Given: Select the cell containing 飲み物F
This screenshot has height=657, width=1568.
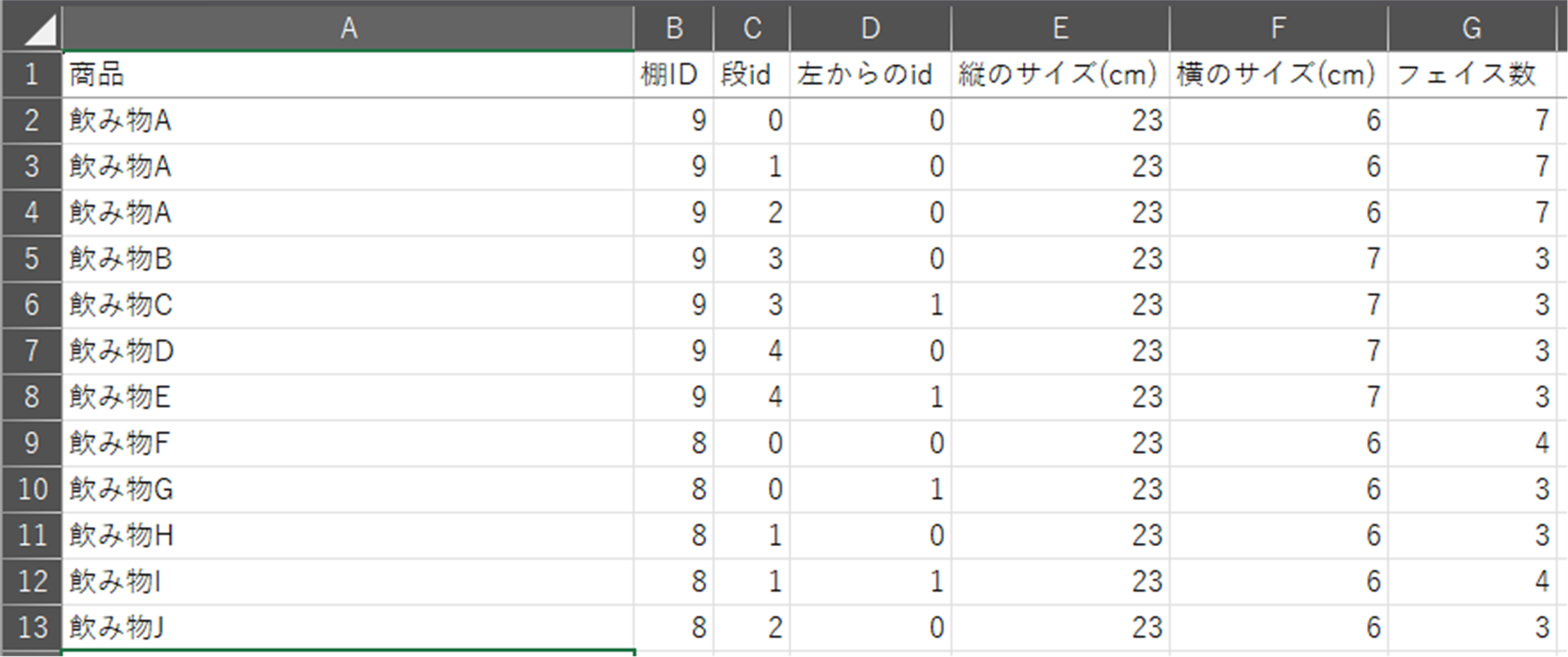Looking at the screenshot, I should (348, 443).
